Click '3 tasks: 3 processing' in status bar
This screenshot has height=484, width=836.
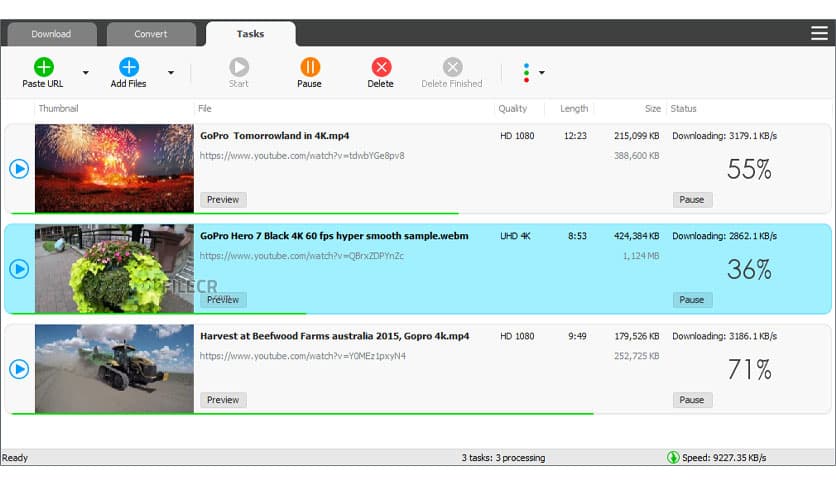pyautogui.click(x=503, y=458)
